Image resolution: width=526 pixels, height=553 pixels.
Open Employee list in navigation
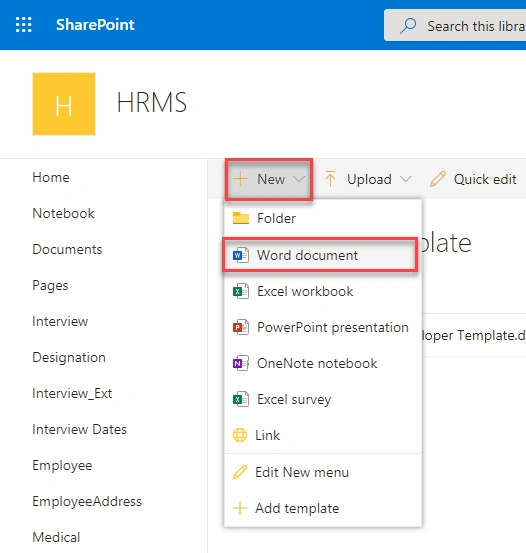62,466
